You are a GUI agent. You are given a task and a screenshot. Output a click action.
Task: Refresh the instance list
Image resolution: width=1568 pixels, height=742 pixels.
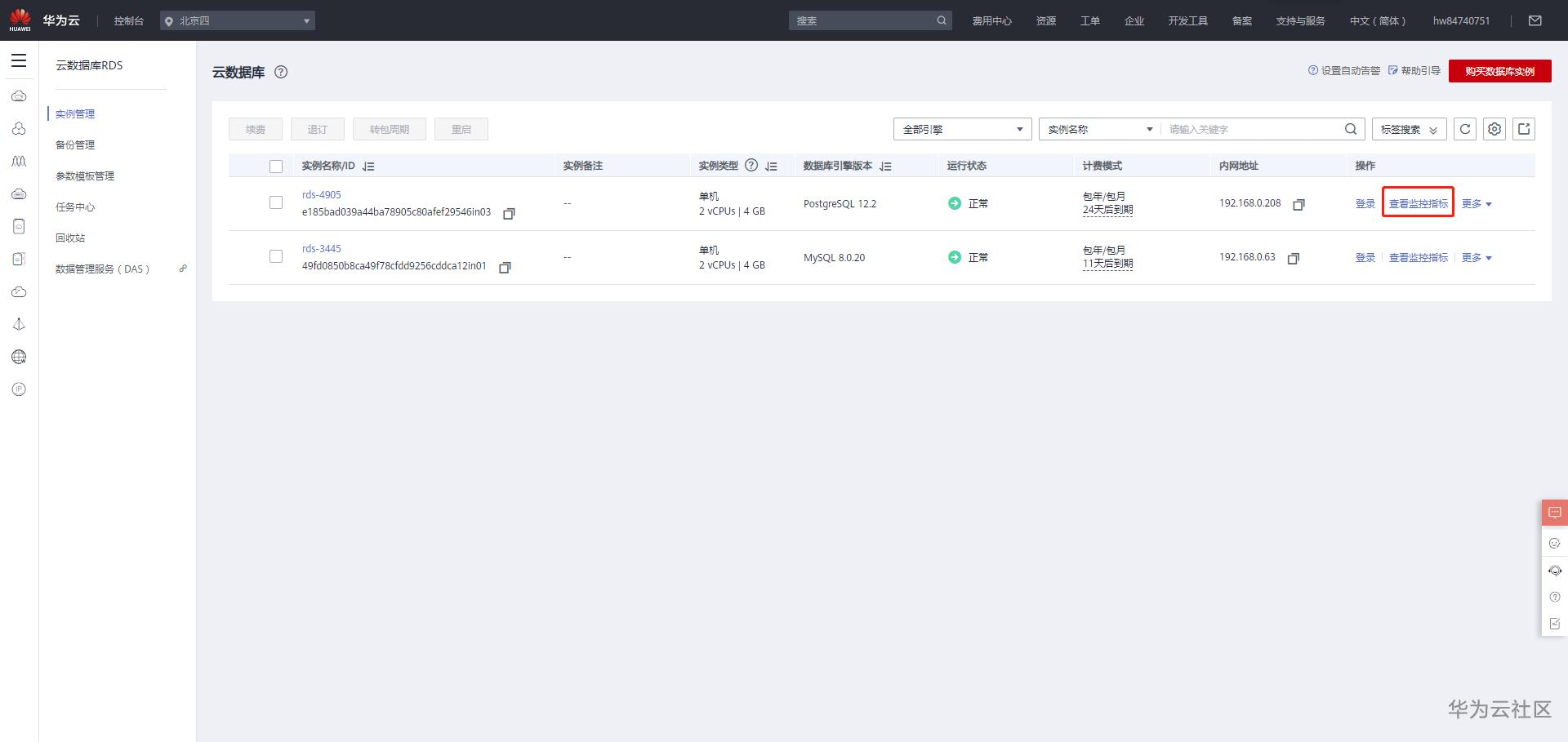(1465, 129)
